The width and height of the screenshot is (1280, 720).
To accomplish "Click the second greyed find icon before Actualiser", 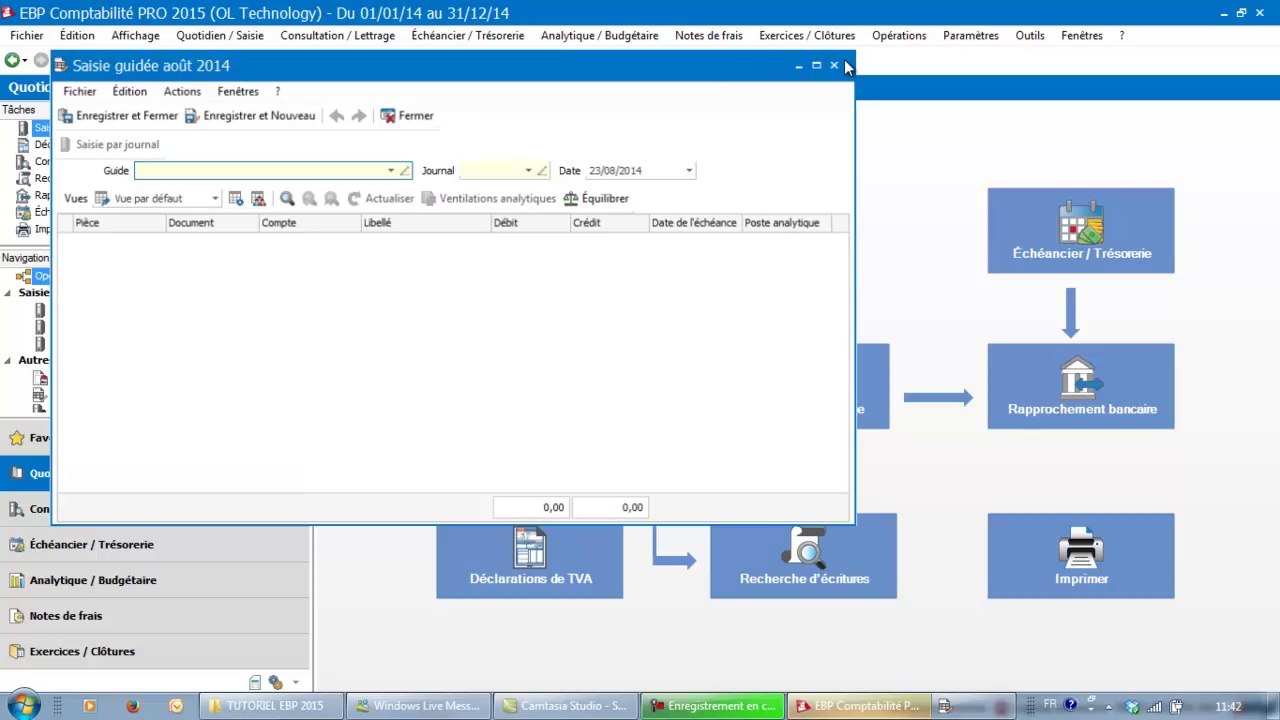I will click(331, 199).
